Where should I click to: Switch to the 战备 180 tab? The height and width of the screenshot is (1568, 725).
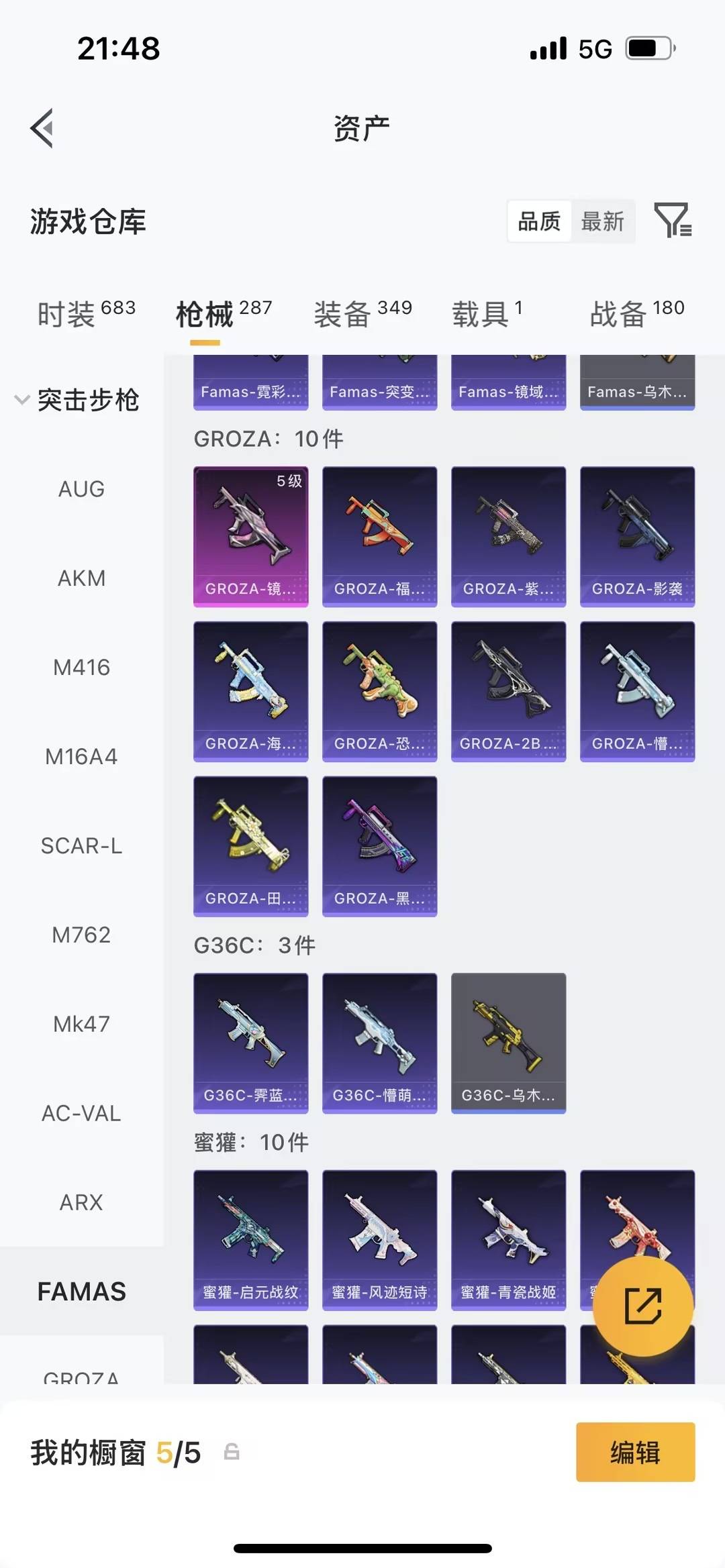coord(637,313)
